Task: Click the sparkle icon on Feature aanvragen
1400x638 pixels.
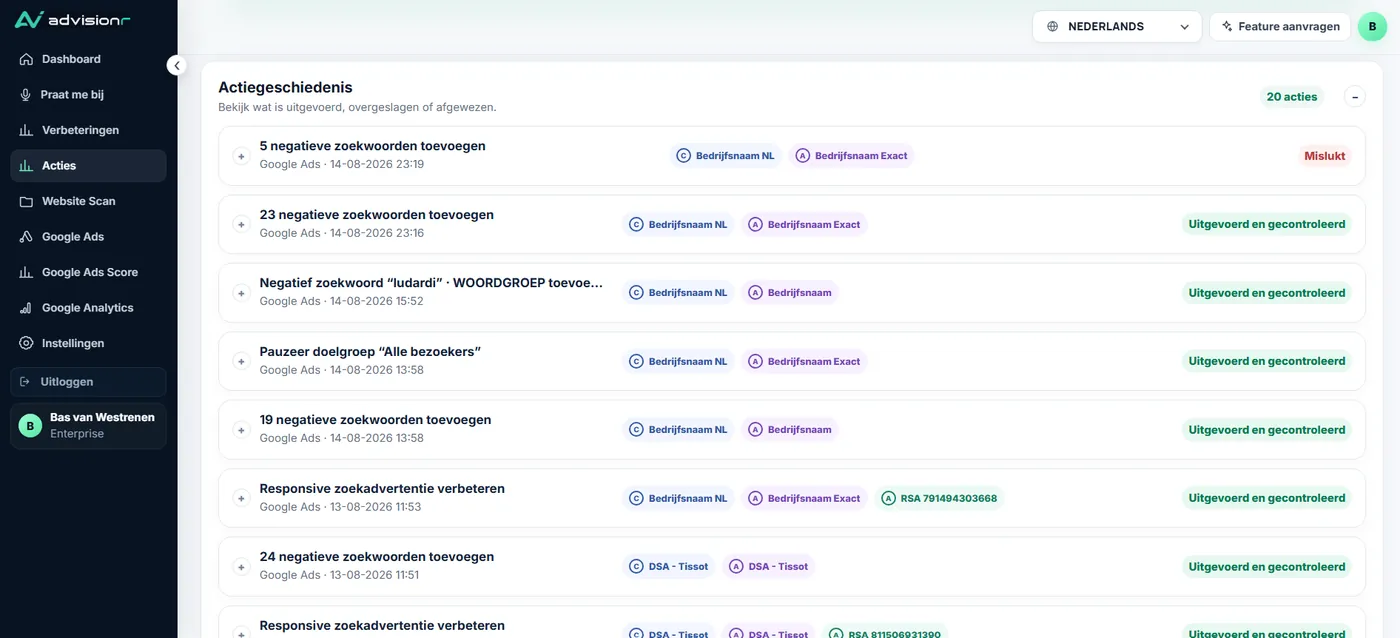Action: [x=1227, y=27]
